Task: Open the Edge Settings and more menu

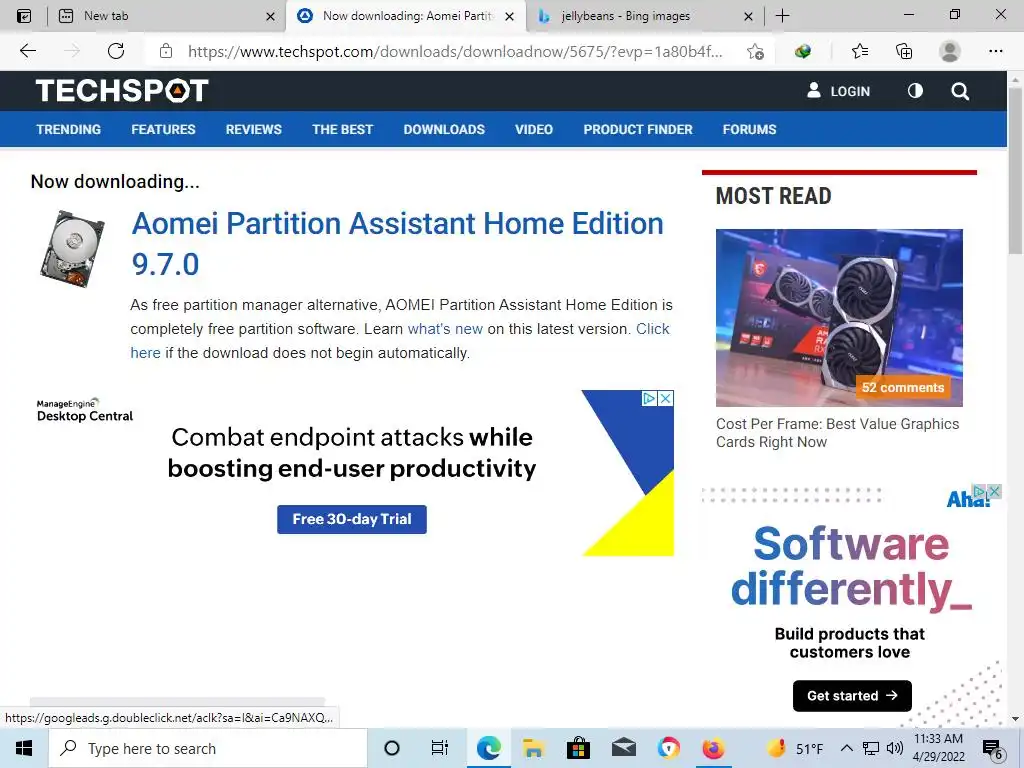Action: (995, 51)
